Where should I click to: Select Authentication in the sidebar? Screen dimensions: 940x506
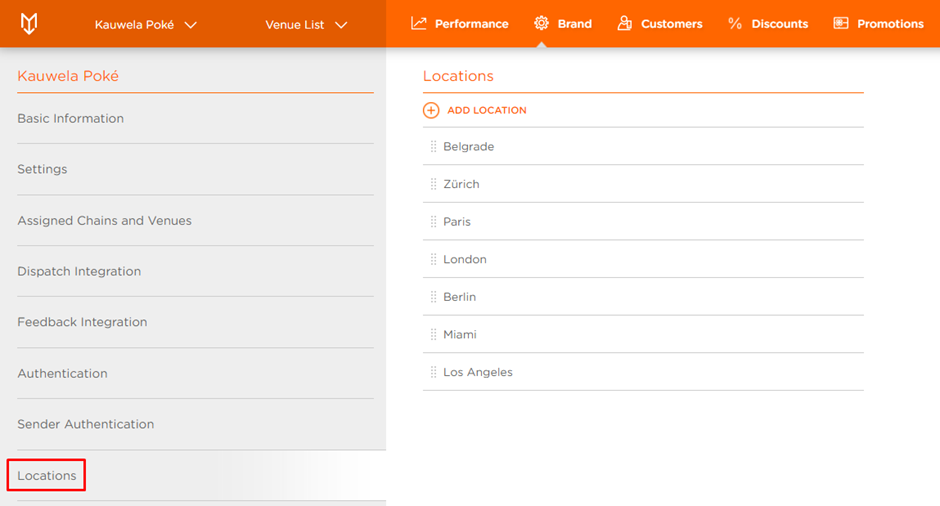pos(195,373)
